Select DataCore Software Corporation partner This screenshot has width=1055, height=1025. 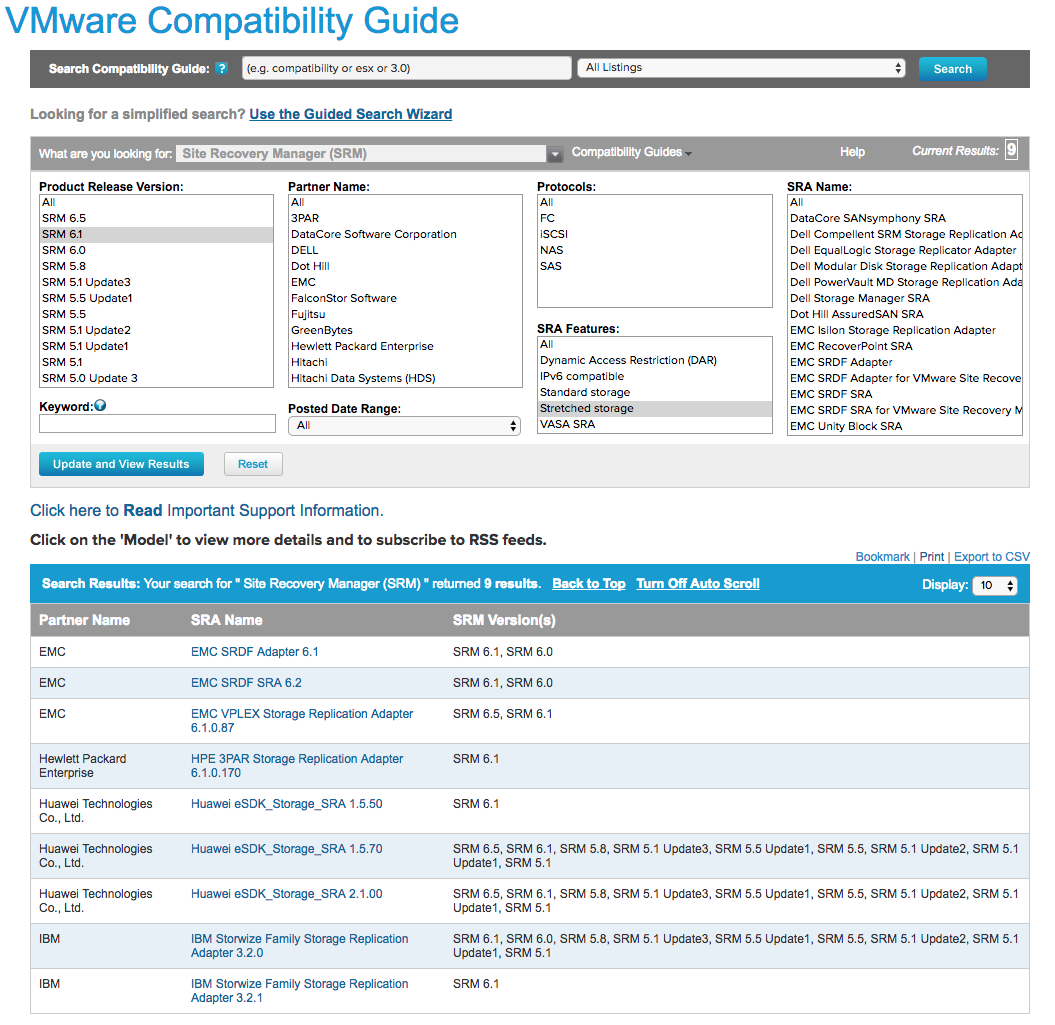(405, 234)
